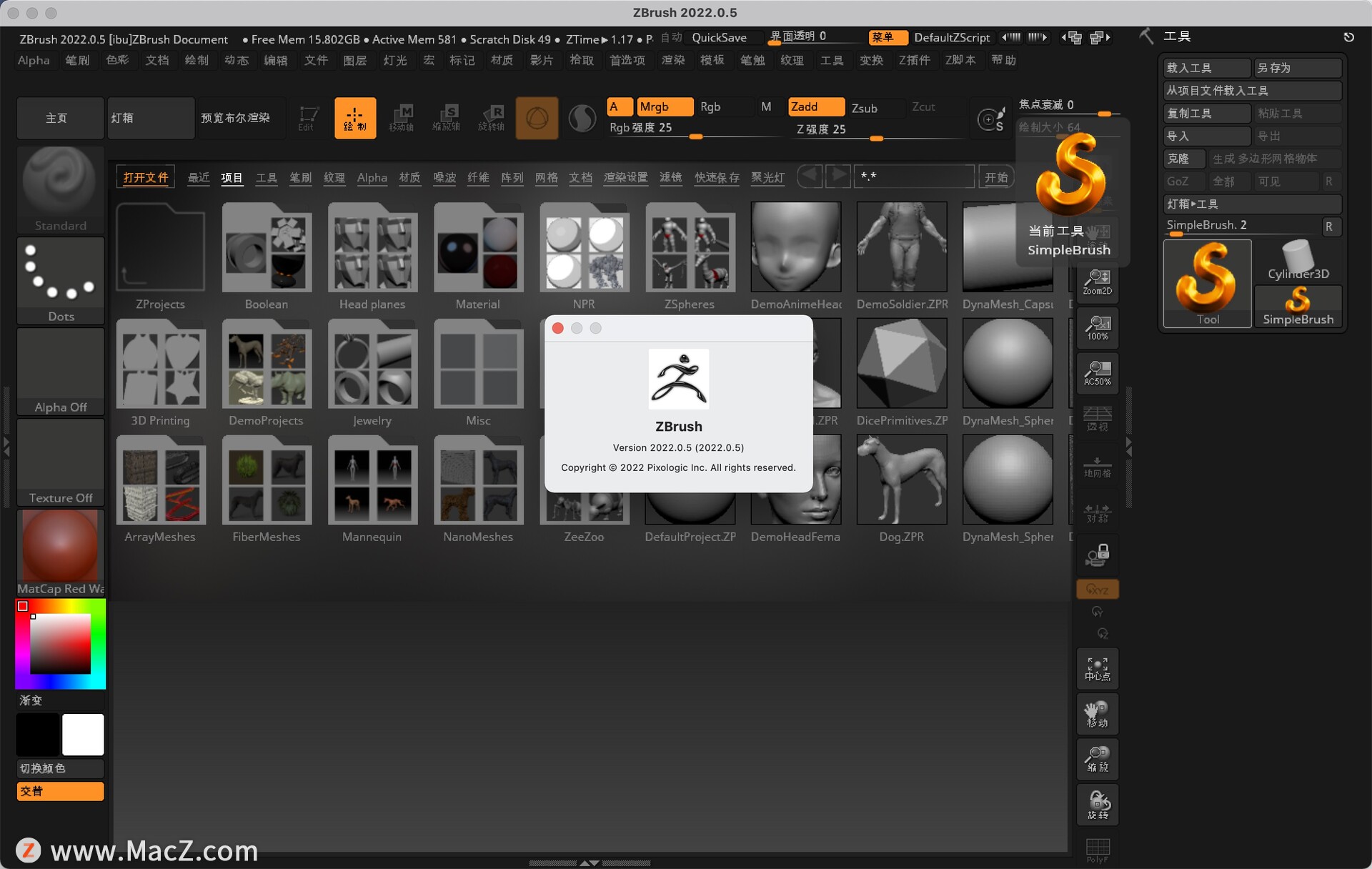This screenshot has height=869, width=1372.
Task: Click the orange Gizmo 3D sphere icon
Action: (x=537, y=118)
